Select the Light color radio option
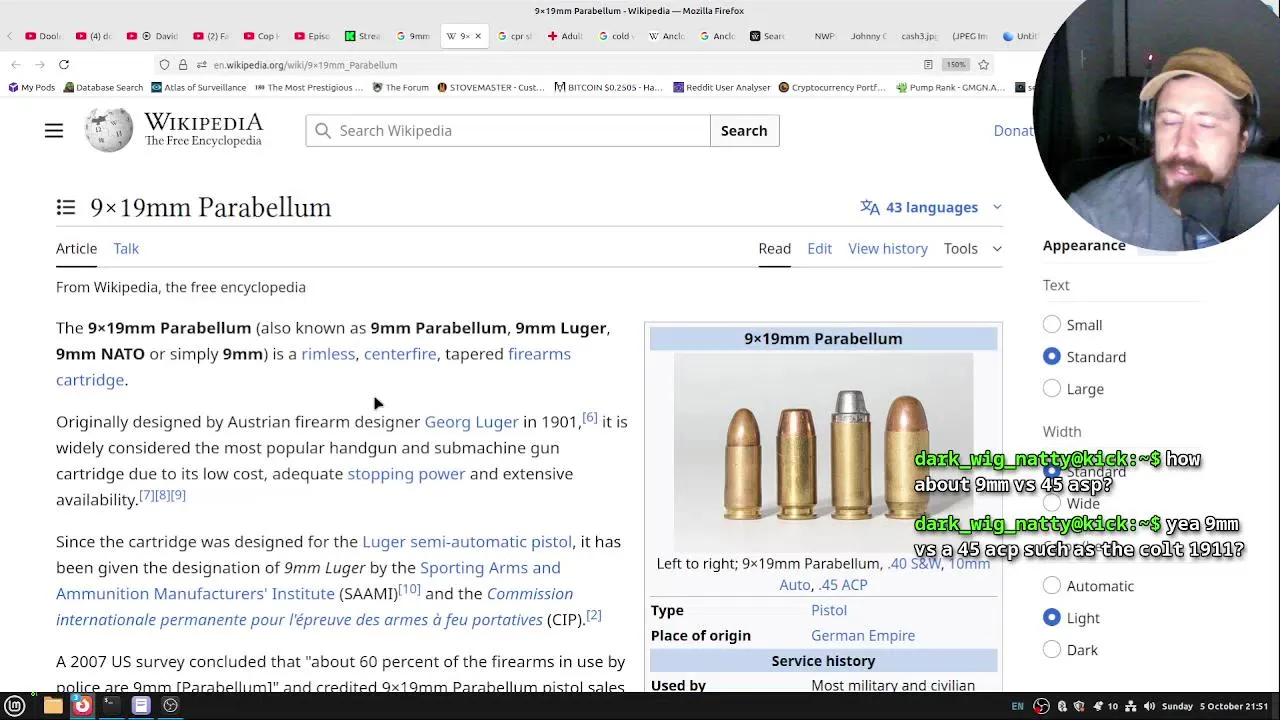This screenshot has width=1280, height=720. coord(1052,617)
